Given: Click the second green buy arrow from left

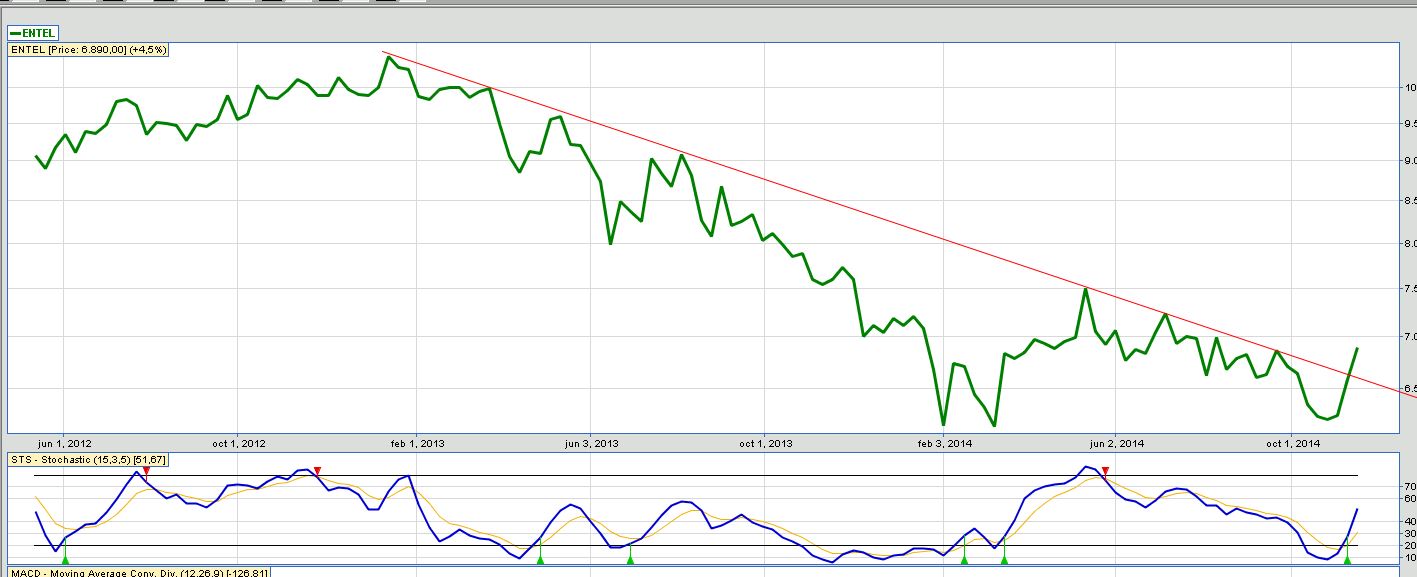Looking at the screenshot, I should tap(540, 559).
